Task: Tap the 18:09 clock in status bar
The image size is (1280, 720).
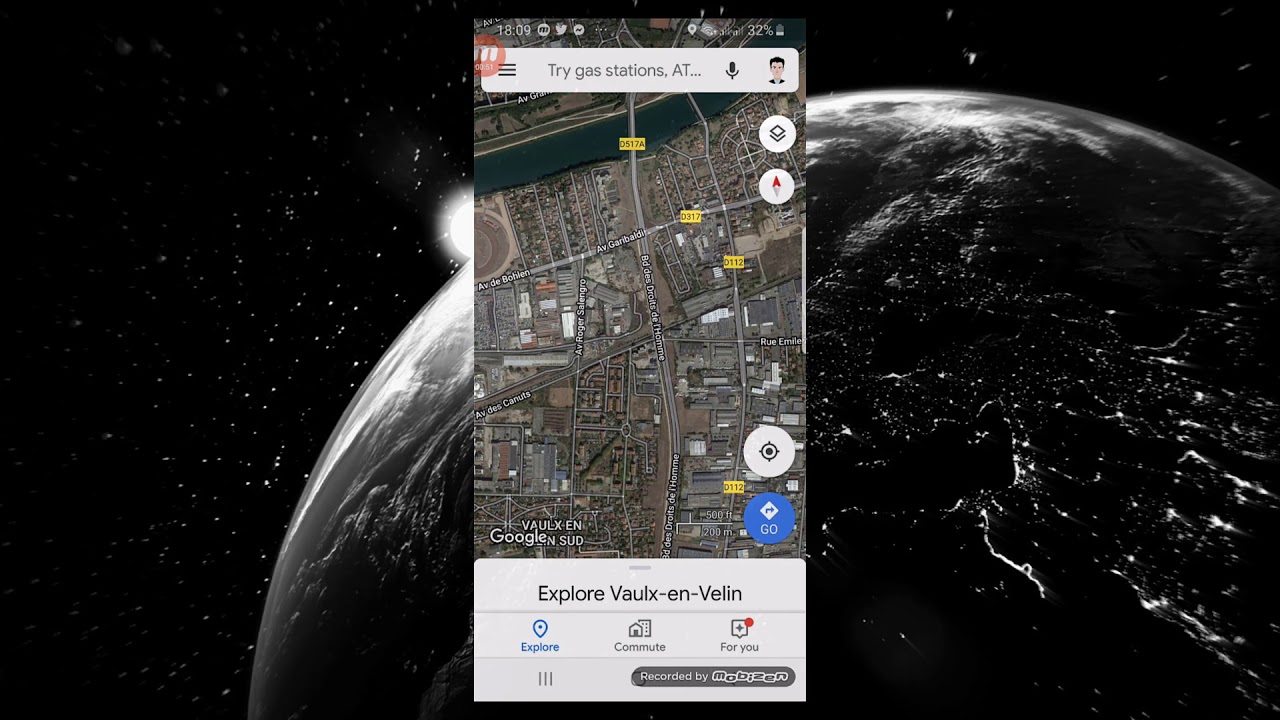Action: pyautogui.click(x=514, y=30)
